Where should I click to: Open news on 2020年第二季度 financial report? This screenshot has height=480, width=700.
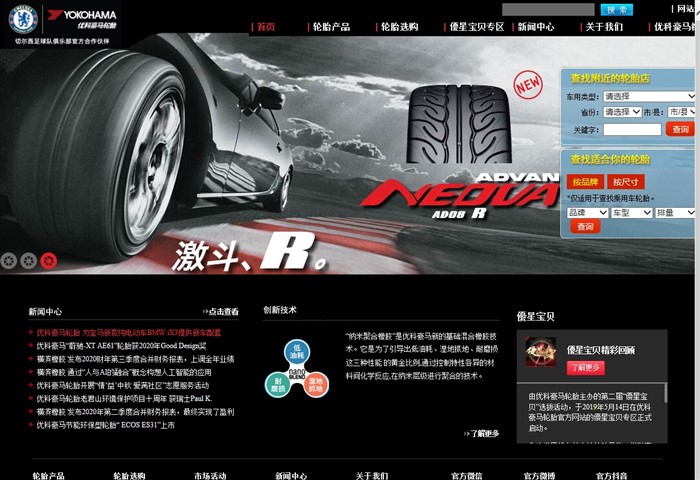[135, 412]
